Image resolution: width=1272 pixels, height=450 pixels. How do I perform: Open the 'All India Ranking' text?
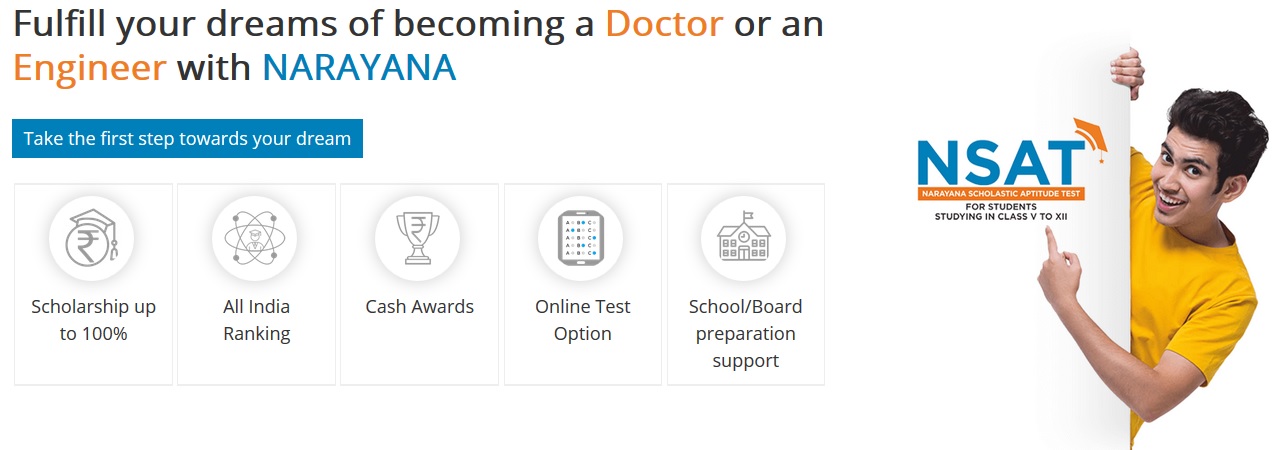256,320
